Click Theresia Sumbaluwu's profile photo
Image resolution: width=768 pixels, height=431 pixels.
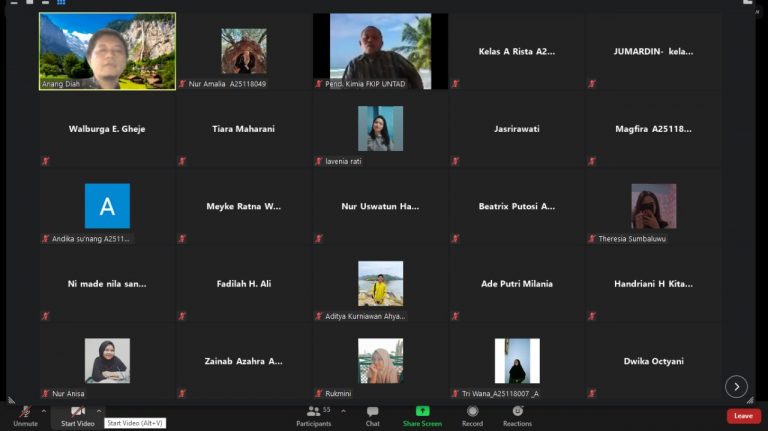[x=653, y=206]
